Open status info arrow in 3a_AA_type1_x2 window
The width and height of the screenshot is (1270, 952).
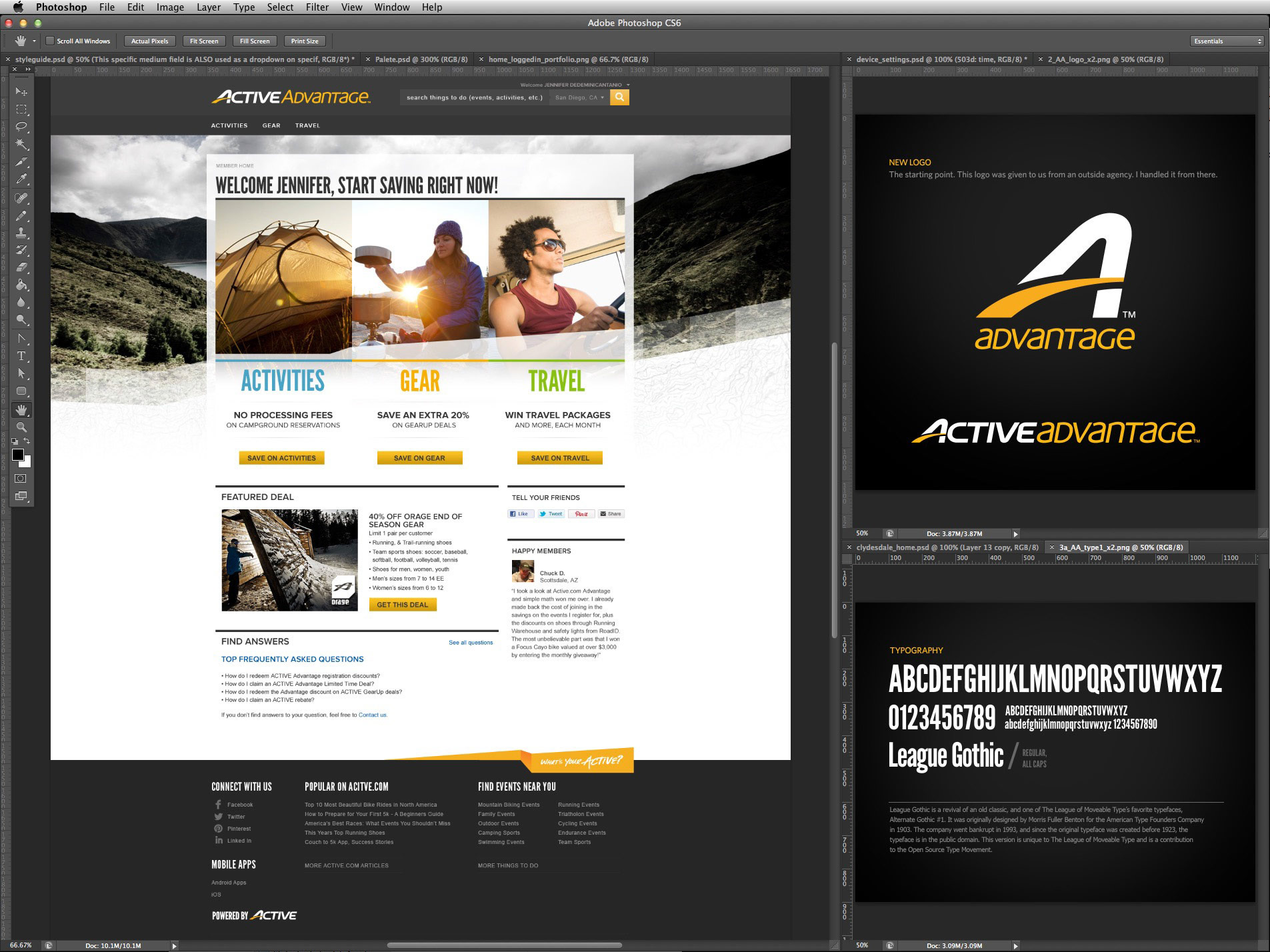1016,945
